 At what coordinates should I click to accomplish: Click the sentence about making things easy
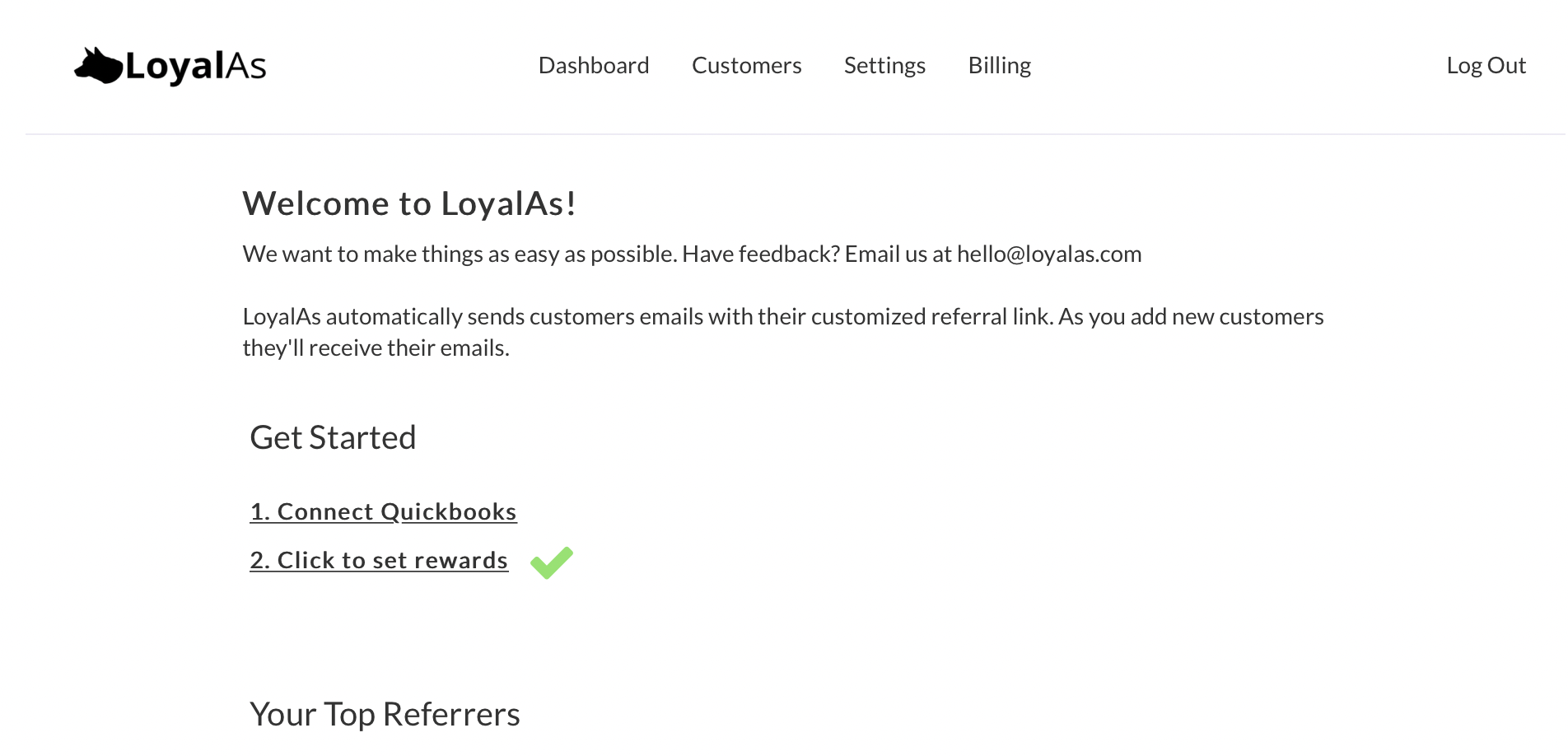pos(459,254)
